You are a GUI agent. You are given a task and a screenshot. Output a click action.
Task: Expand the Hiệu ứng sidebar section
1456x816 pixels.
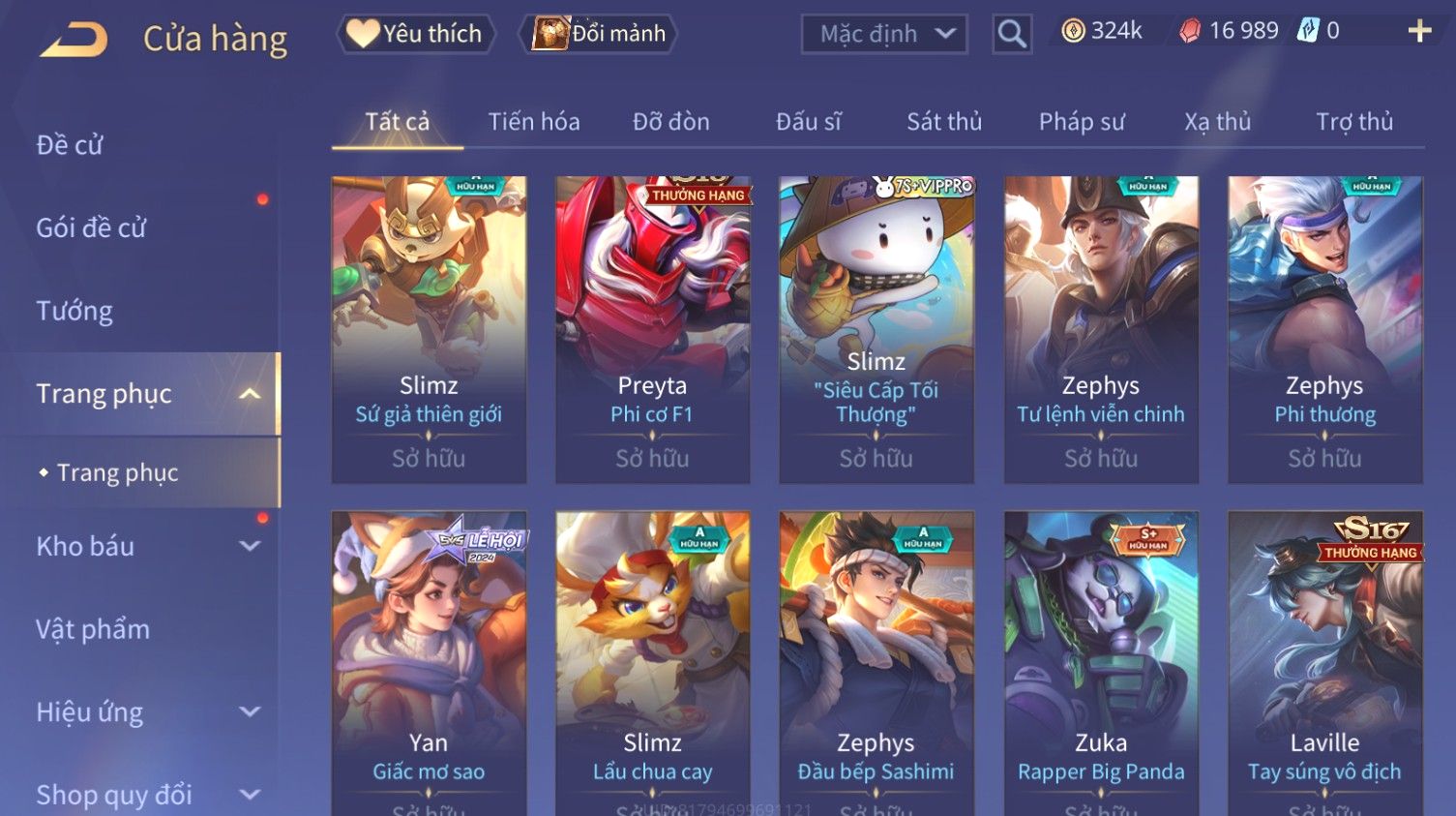click(250, 712)
